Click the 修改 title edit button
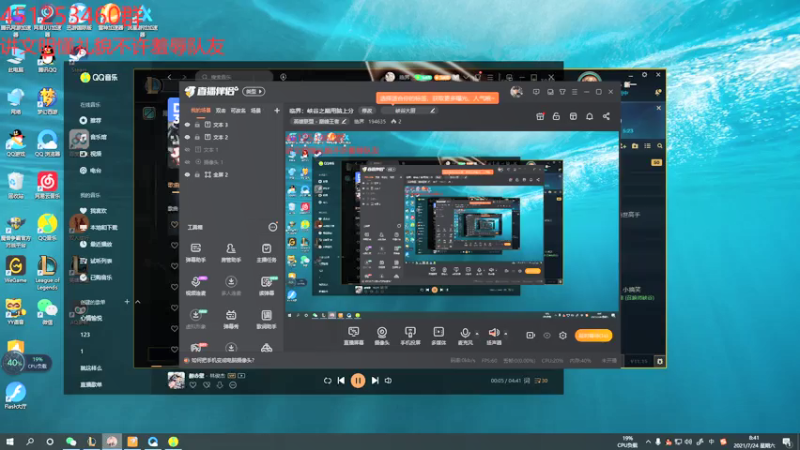The image size is (800, 450). click(x=367, y=111)
